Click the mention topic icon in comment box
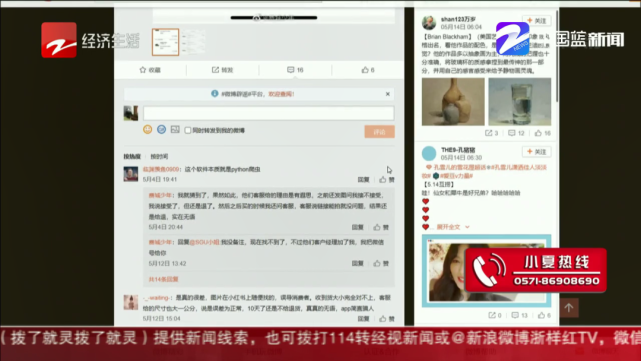The height and width of the screenshot is (361, 641). (x=161, y=130)
